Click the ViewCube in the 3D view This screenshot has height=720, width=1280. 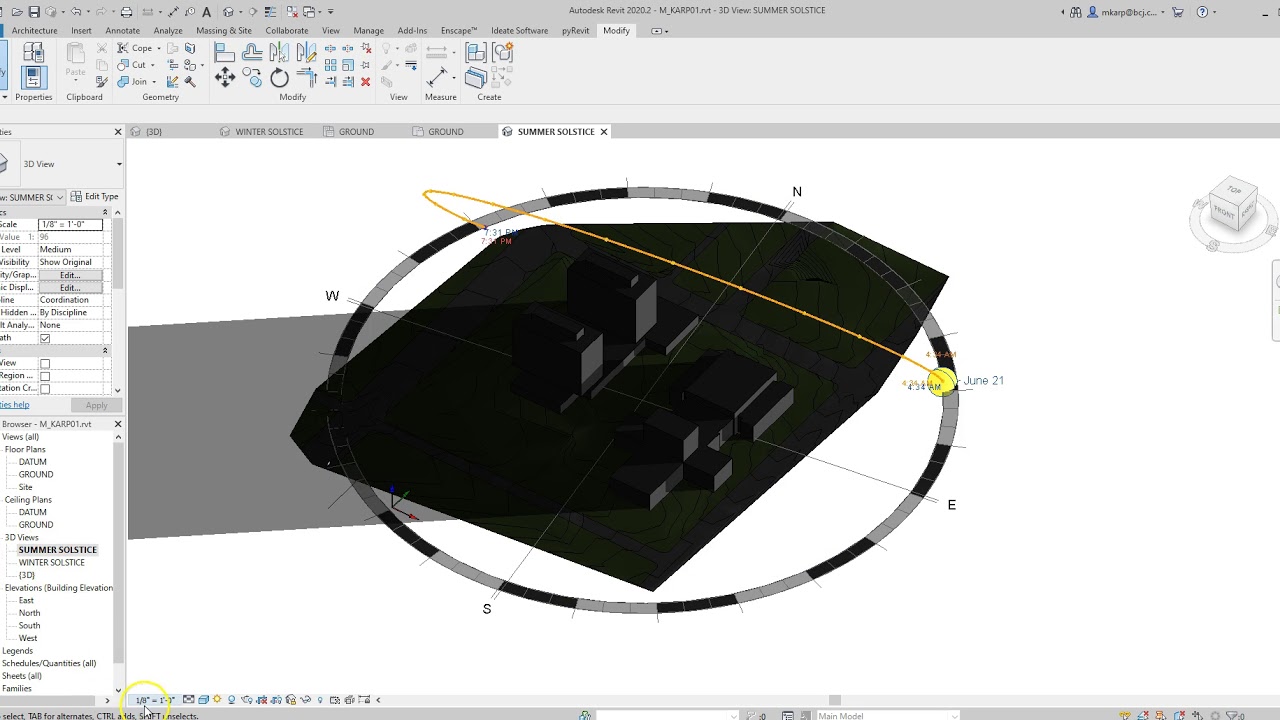click(x=1233, y=206)
